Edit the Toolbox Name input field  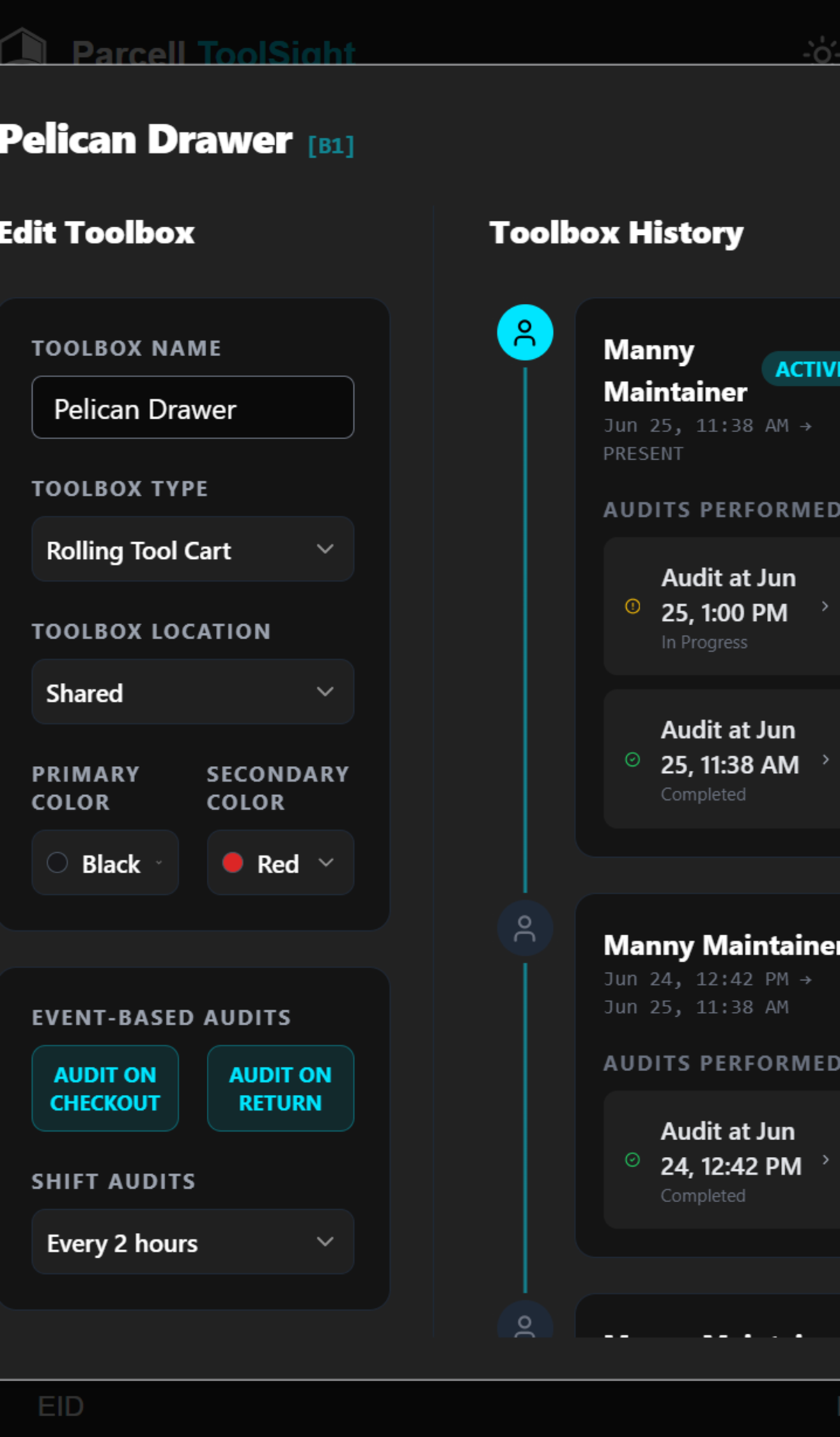(x=193, y=408)
